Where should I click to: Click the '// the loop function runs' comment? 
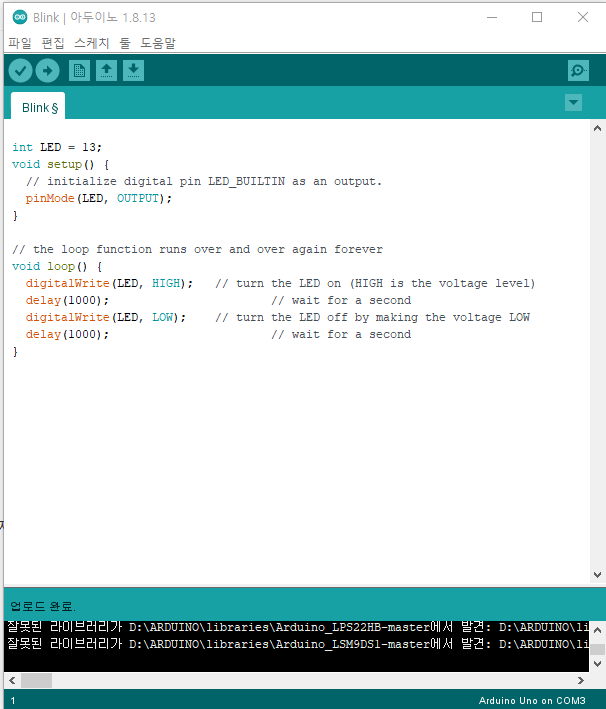[197, 249]
